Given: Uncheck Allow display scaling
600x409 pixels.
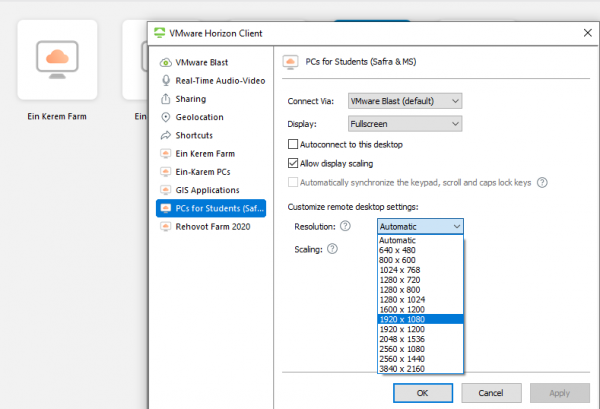Looking at the screenshot, I should (293, 163).
